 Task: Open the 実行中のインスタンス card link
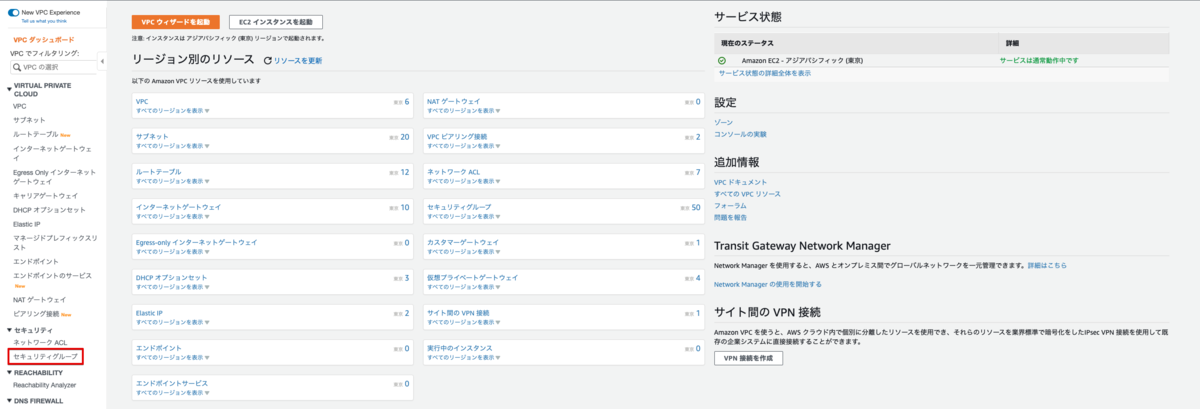[460, 348]
